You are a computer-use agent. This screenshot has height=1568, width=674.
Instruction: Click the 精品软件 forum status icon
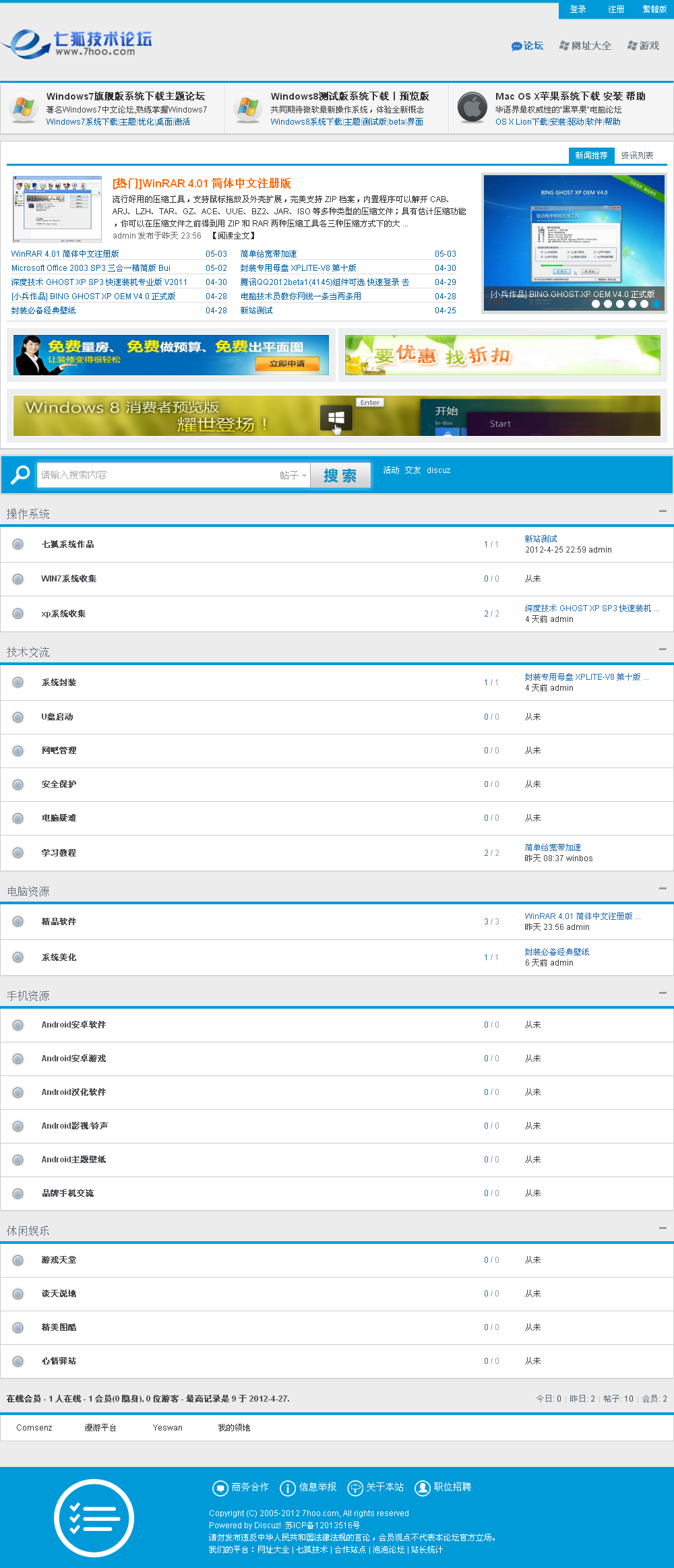(x=18, y=922)
